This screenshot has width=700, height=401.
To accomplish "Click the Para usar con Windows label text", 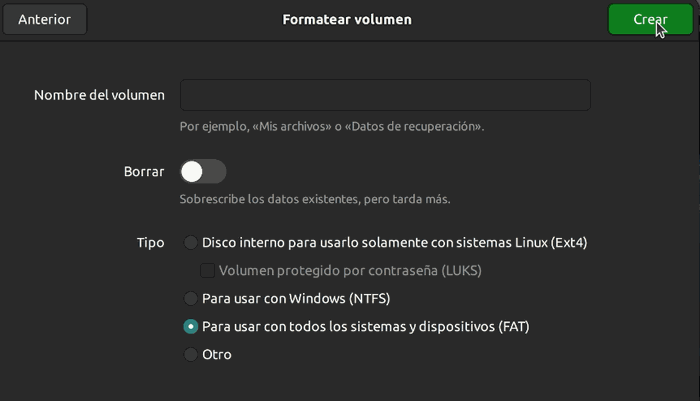I will click(296, 298).
